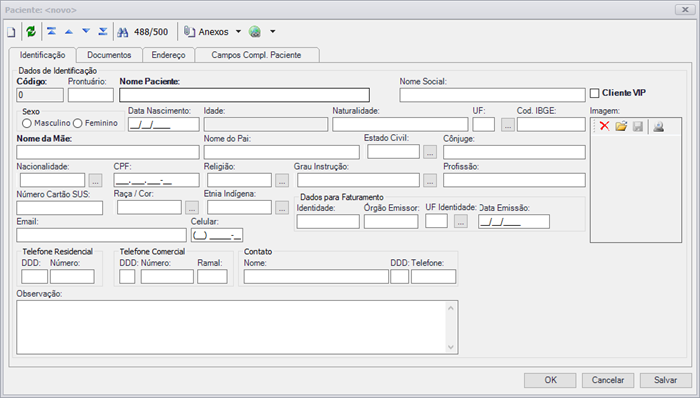Click the save image disk icon

tap(638, 127)
